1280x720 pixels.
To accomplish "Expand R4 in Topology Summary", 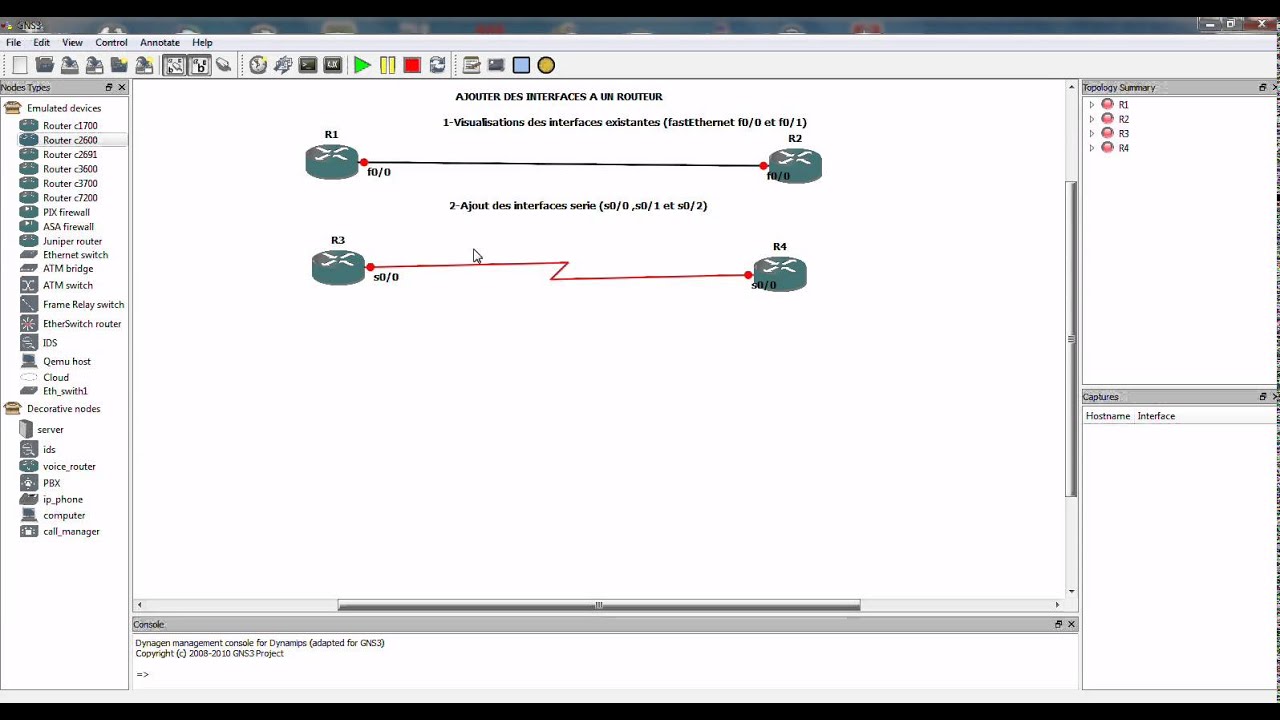I will (x=1092, y=148).
